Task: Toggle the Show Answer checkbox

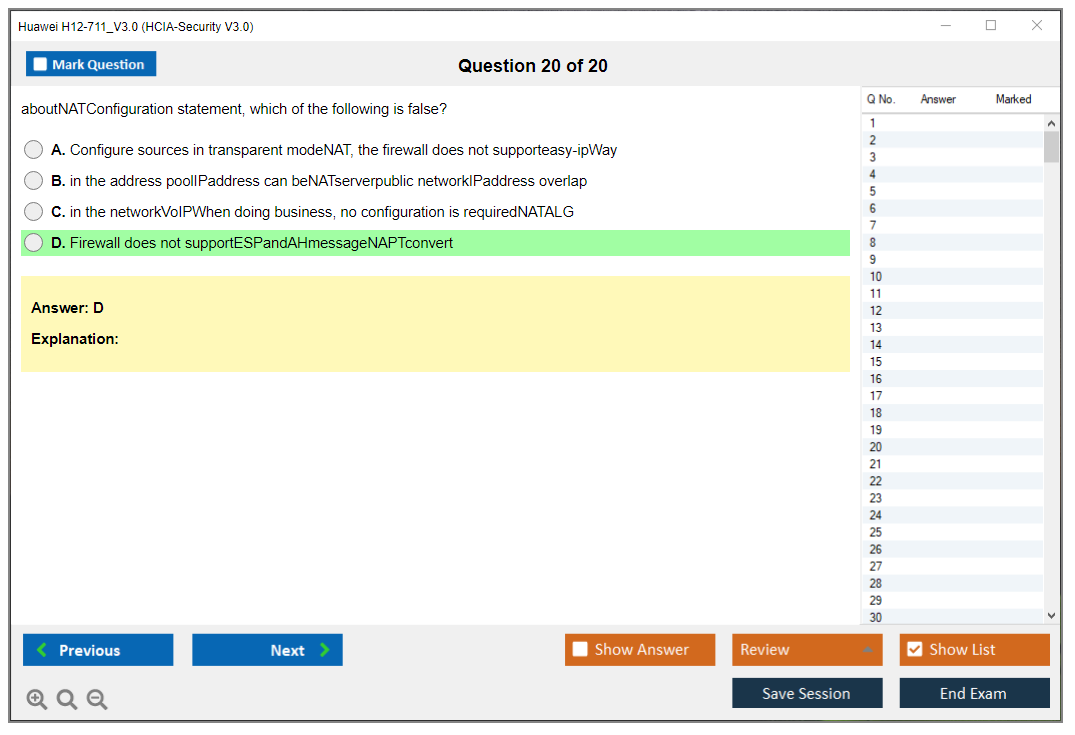Action: (580, 650)
